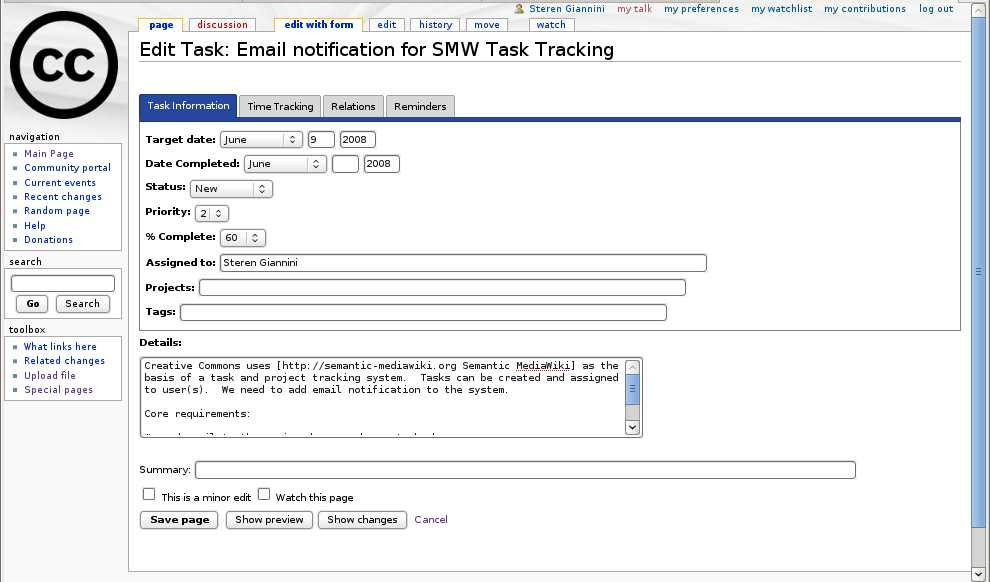Viewport: 990px width, 582px height.
Task: Click the Creative Commons logo
Action: [64, 65]
